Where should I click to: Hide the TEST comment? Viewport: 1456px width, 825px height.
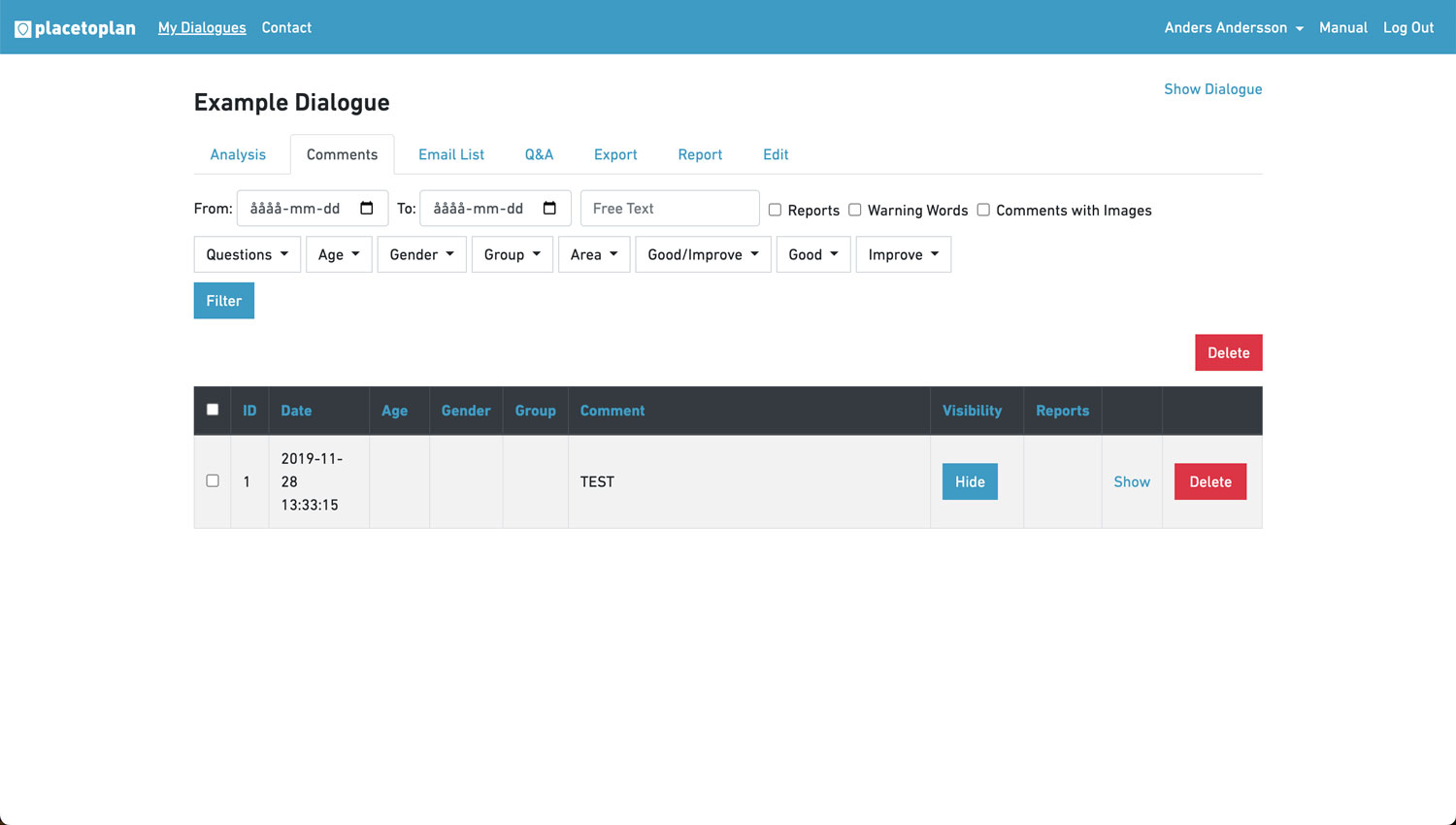tap(970, 481)
